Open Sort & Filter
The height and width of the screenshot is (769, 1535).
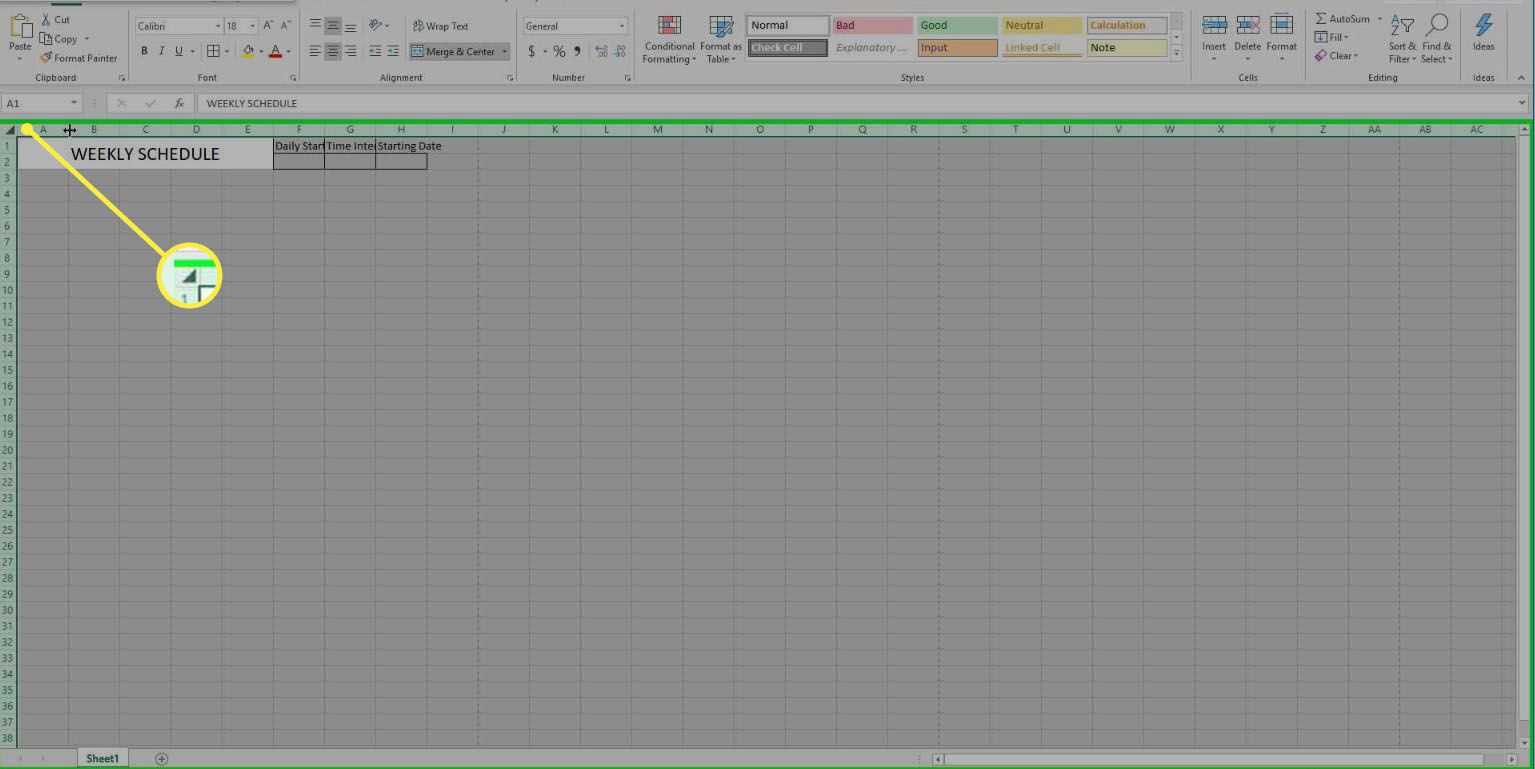(x=1402, y=39)
